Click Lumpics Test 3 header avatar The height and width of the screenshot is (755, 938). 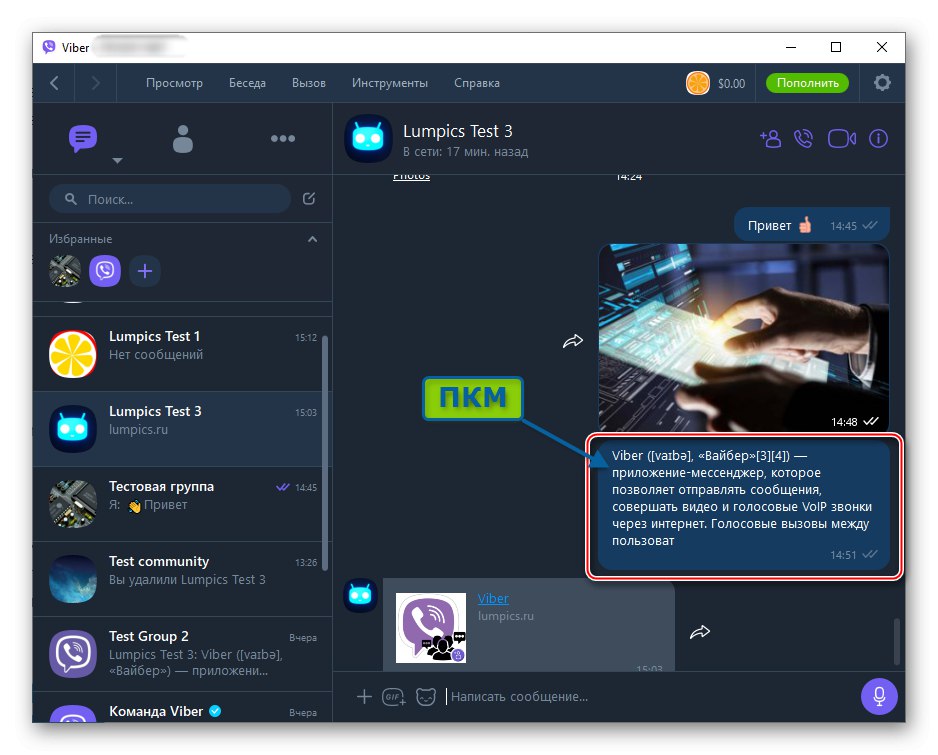tap(368, 139)
